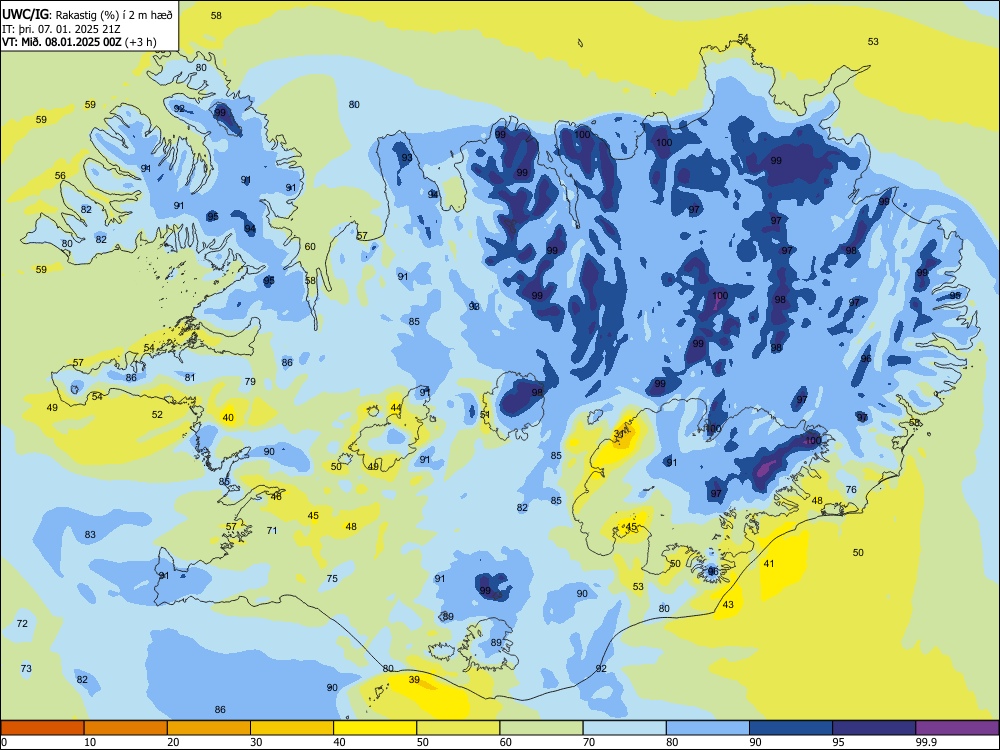Click the bright yellow 40–50 legend swatch
Image resolution: width=1000 pixels, height=750 pixels.
pyautogui.click(x=375, y=728)
